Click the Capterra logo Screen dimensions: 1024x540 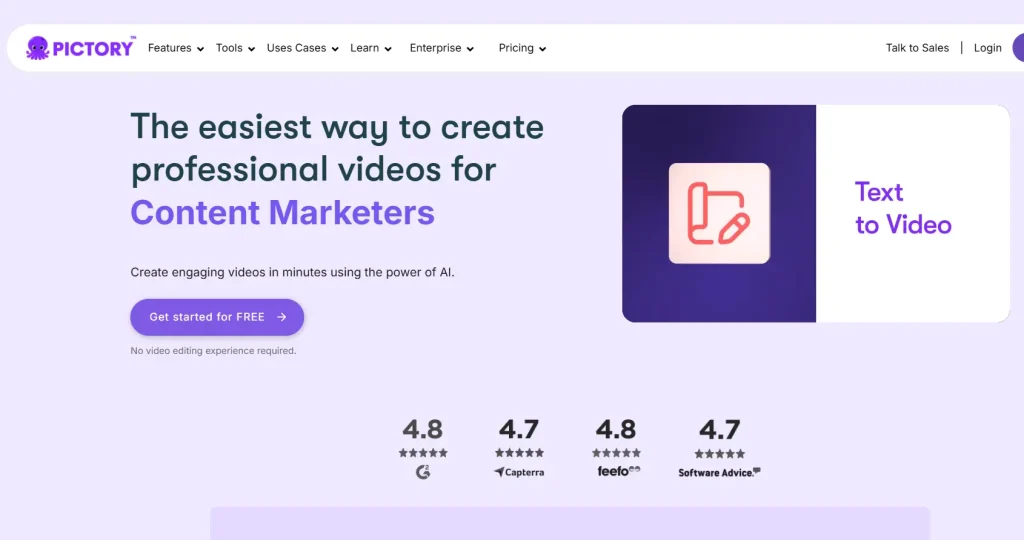tap(519, 472)
